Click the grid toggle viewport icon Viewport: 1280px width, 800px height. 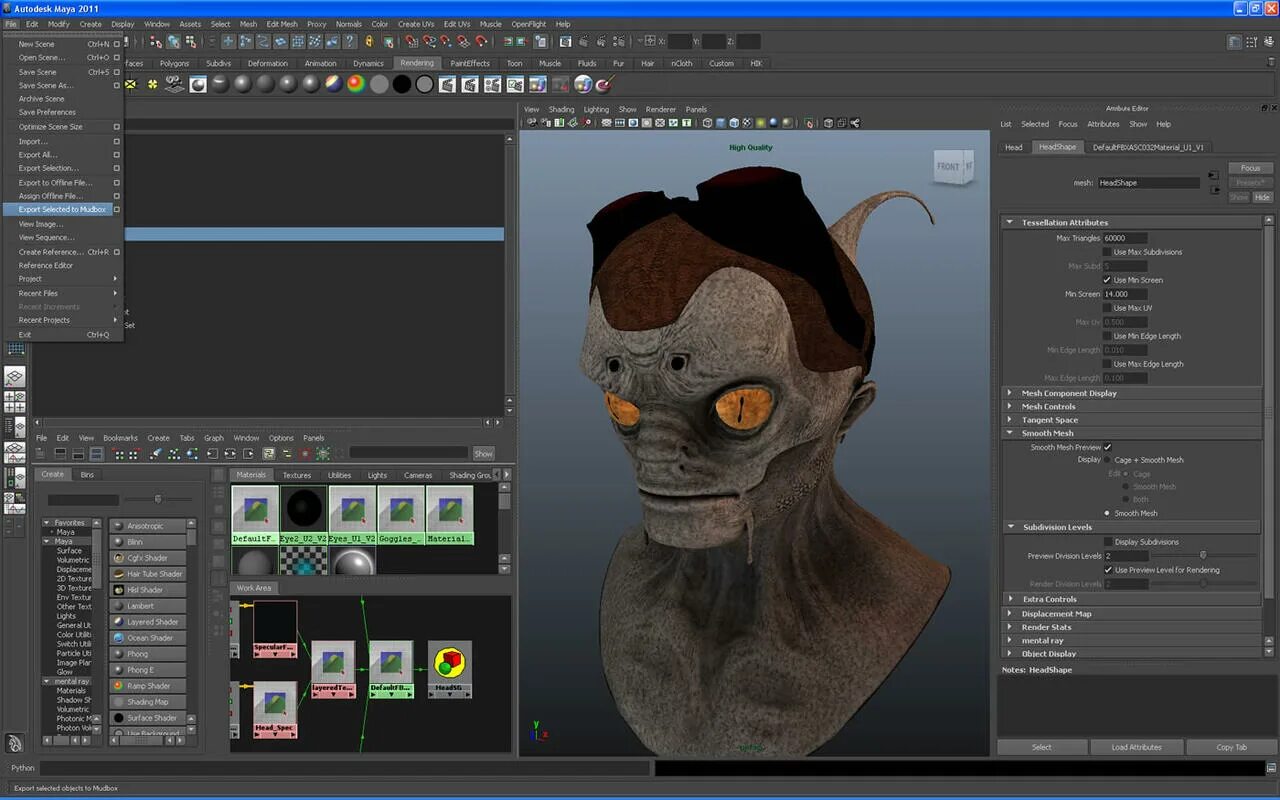(x=605, y=123)
